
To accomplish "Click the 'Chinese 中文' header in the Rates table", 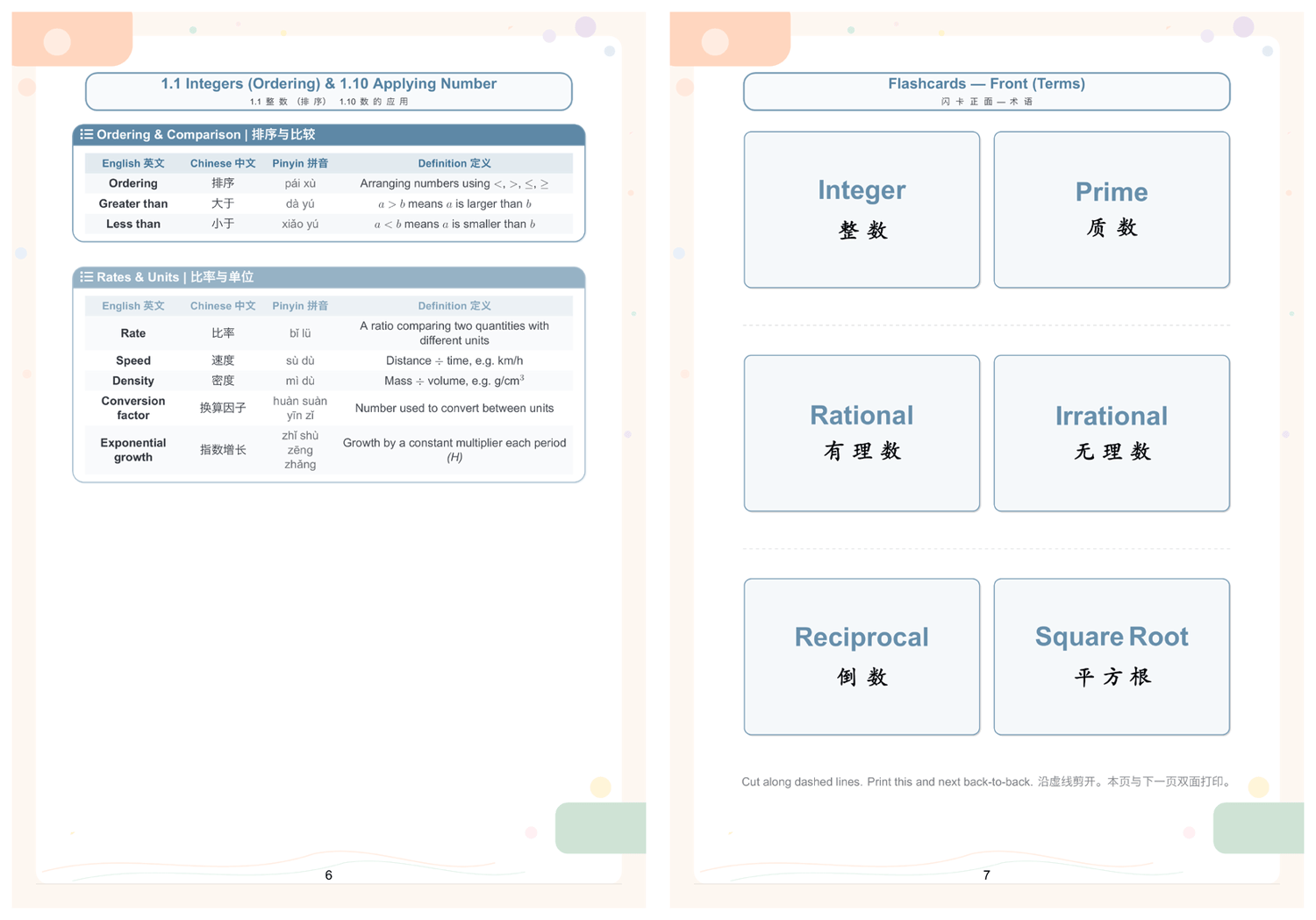I will (223, 306).
